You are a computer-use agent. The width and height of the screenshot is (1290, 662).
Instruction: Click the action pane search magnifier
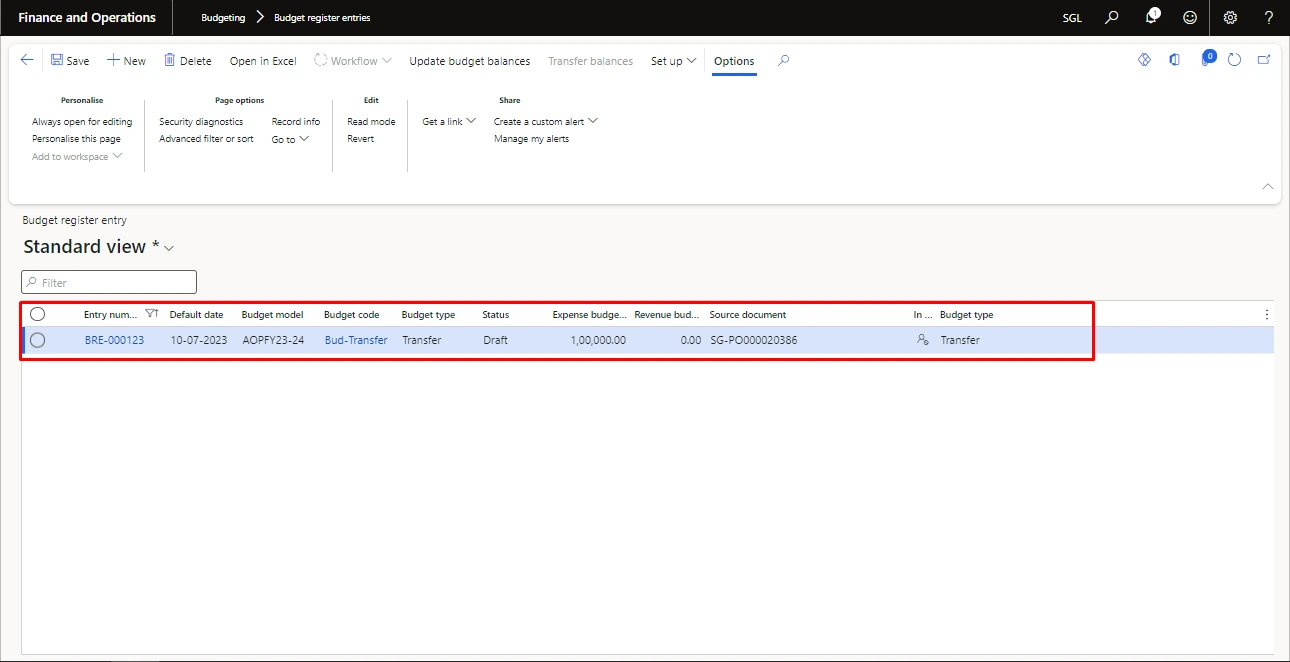pos(784,60)
